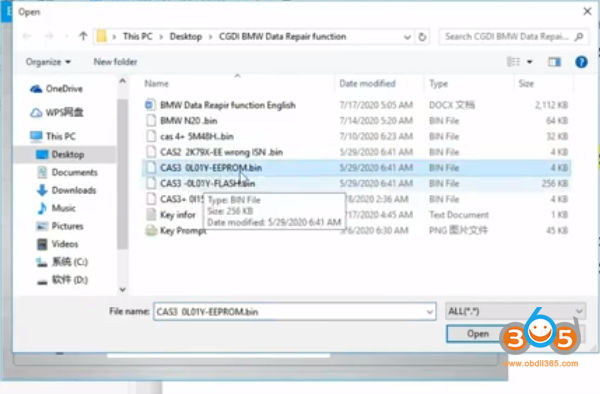Click file icon beside CAS2 2K79X-EE
This screenshot has width=600, height=394.
[x=151, y=152]
